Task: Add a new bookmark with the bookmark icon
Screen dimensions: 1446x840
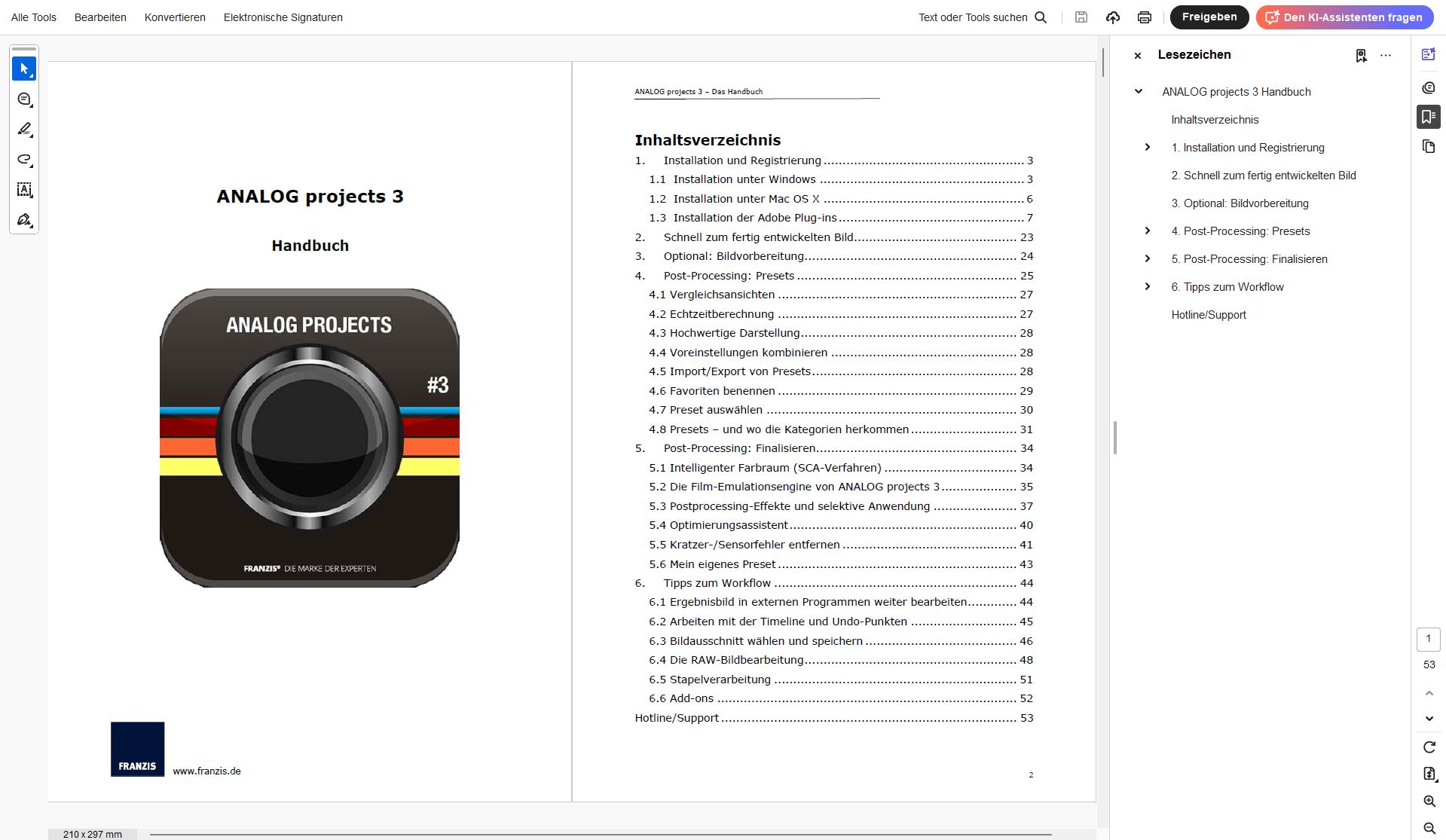Action: click(1361, 55)
